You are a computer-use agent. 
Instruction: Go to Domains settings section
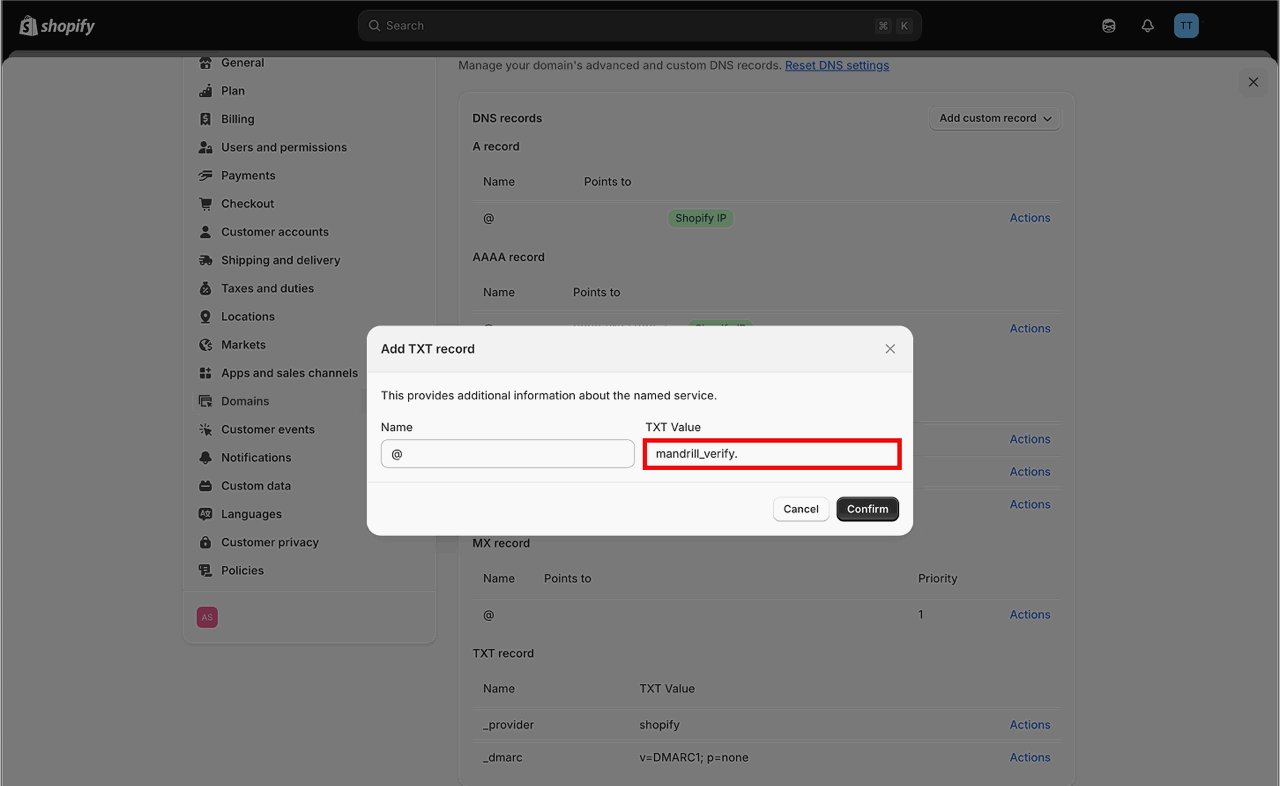pos(245,401)
